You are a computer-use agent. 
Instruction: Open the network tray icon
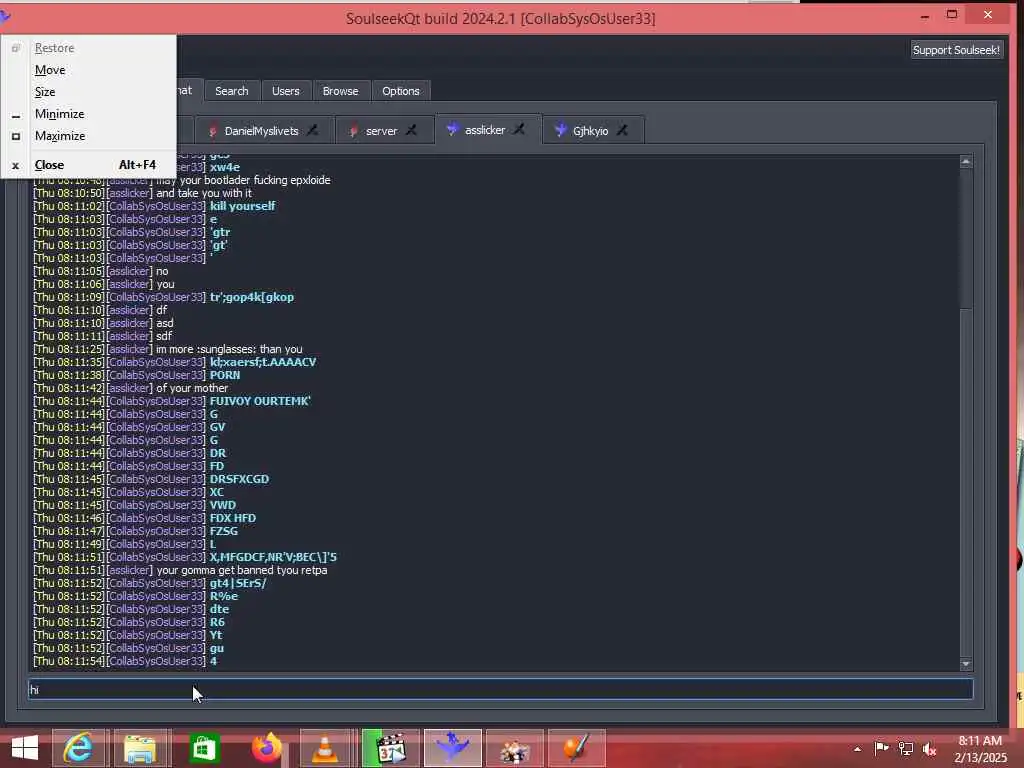tap(906, 748)
